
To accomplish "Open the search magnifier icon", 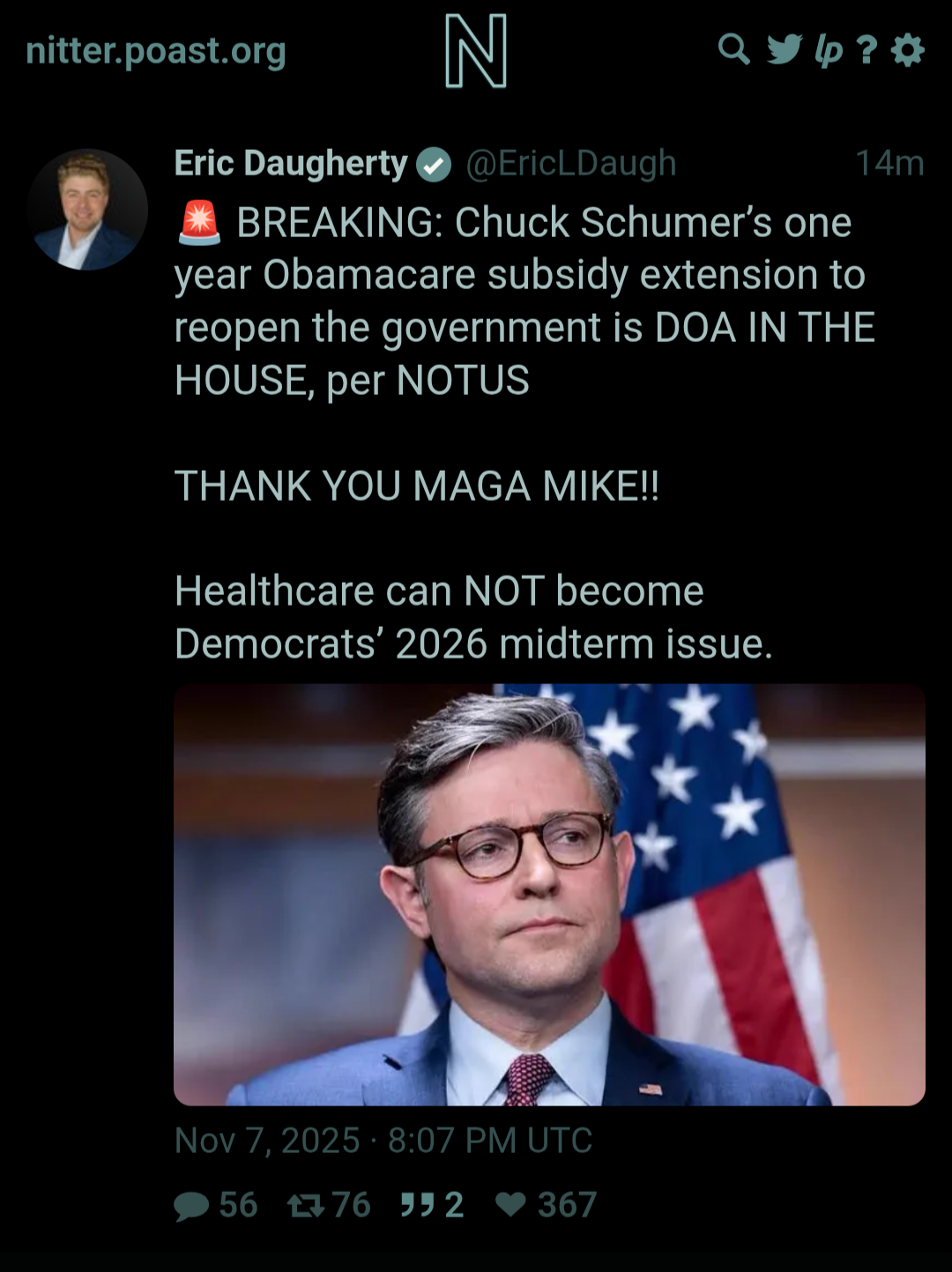I will (733, 49).
